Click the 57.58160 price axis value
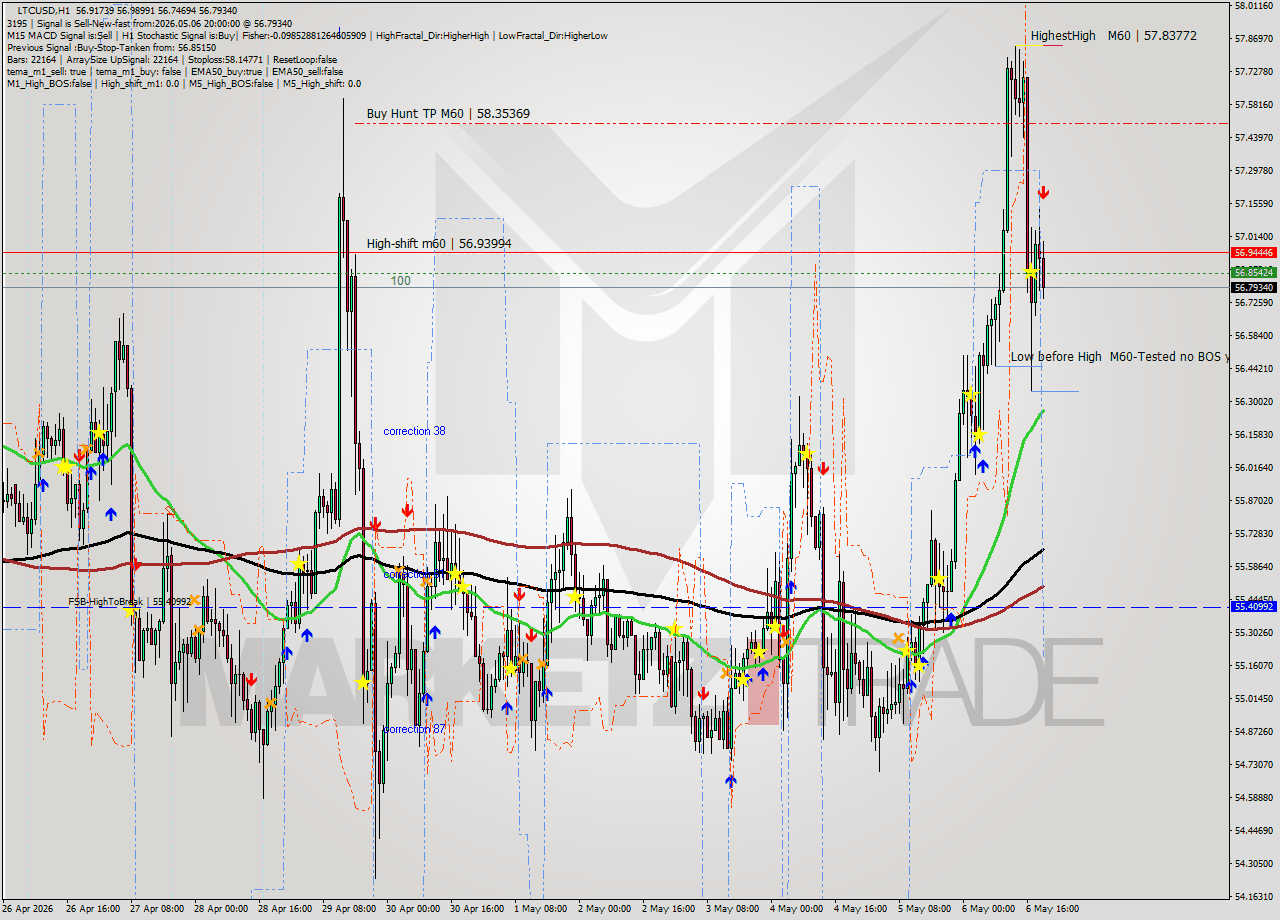This screenshot has height=920, width=1280. click(x=1253, y=105)
